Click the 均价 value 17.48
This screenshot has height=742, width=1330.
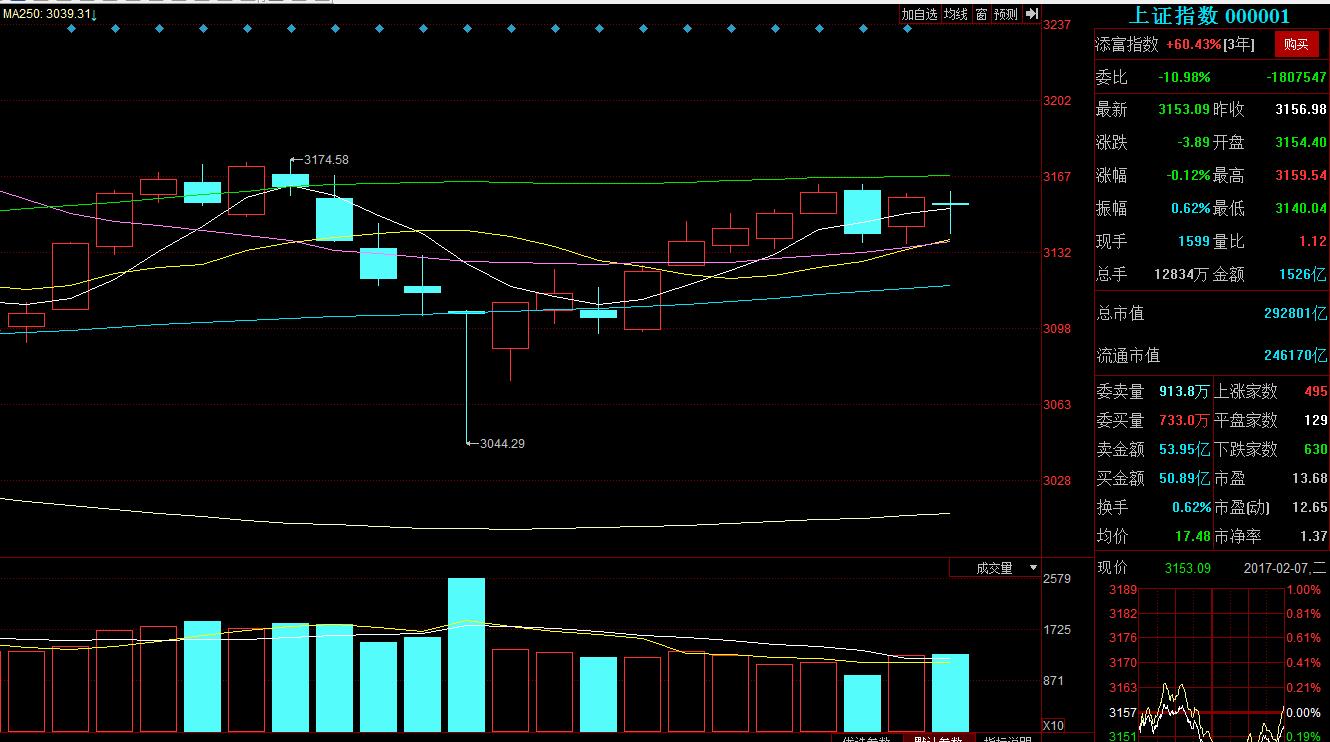(1192, 536)
